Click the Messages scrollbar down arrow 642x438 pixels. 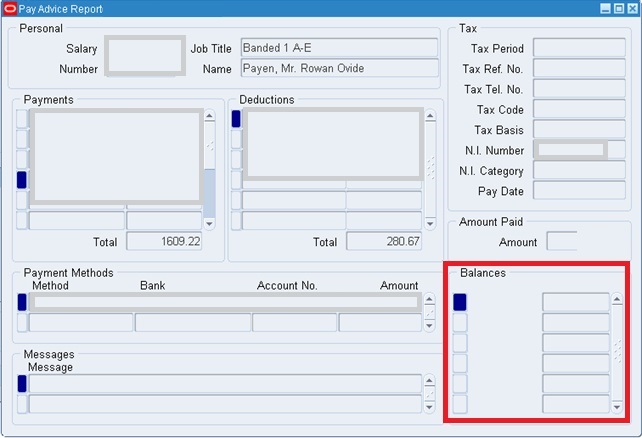coord(429,407)
